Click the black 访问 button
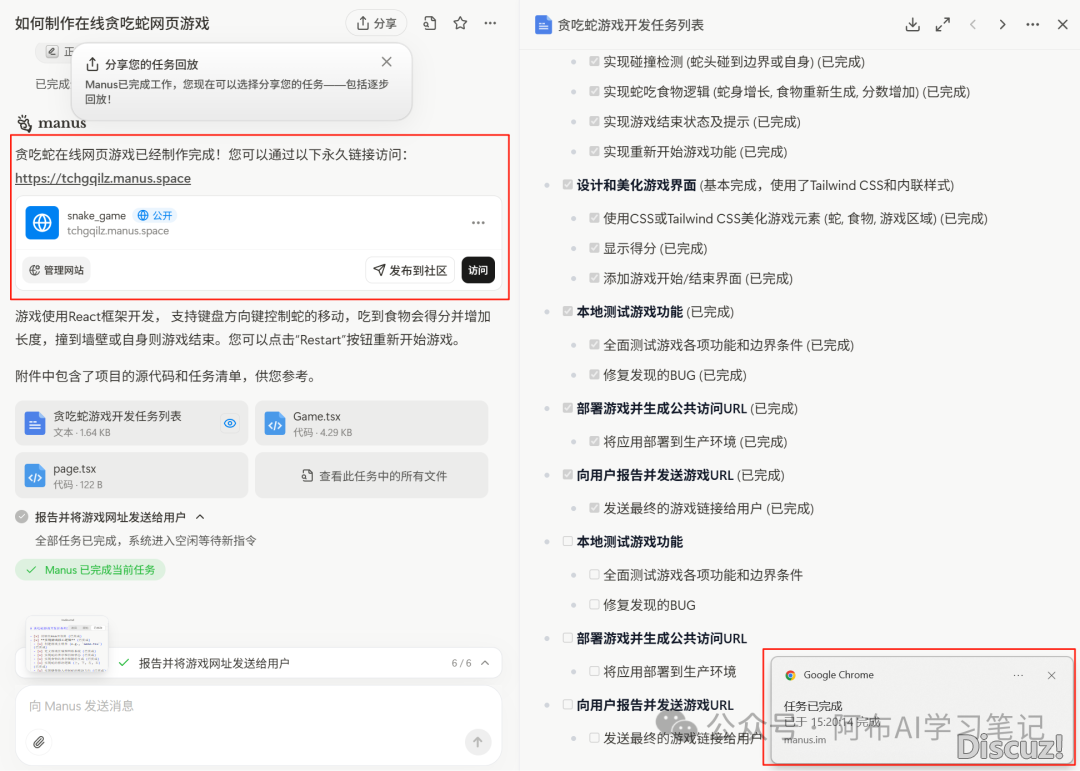The width and height of the screenshot is (1080, 771). pyautogui.click(x=478, y=270)
